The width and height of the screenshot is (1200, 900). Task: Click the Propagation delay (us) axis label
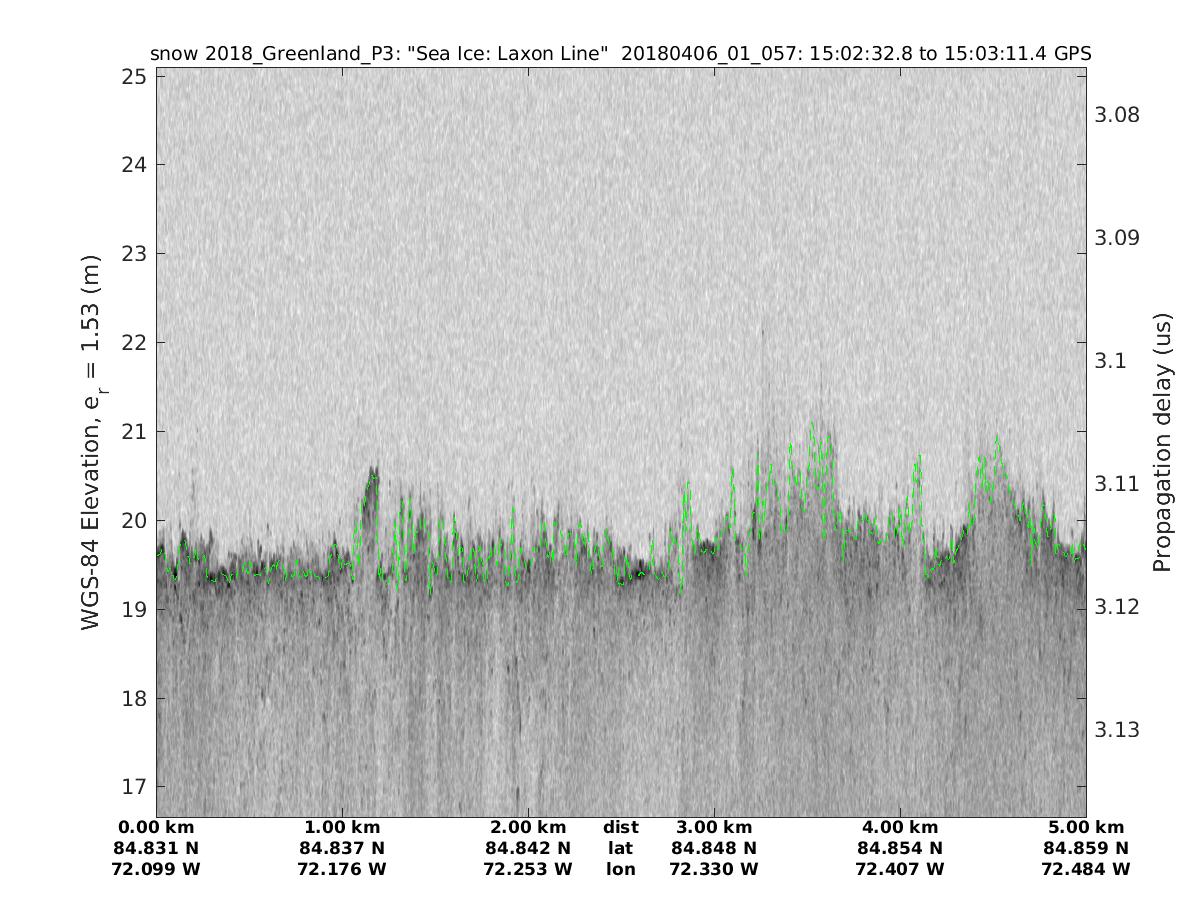coord(1161,442)
